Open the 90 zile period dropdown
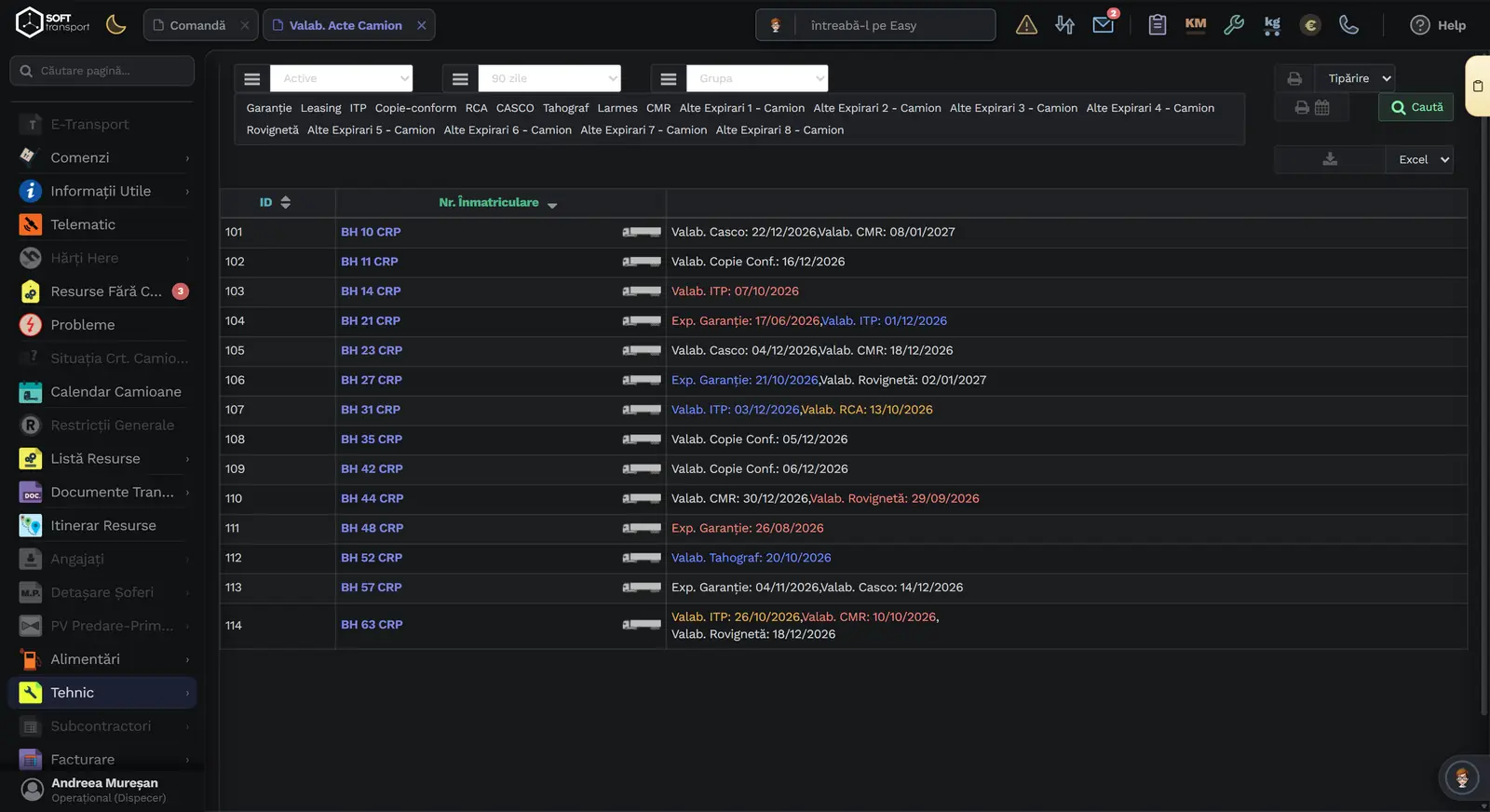This screenshot has width=1490, height=812. pos(549,78)
